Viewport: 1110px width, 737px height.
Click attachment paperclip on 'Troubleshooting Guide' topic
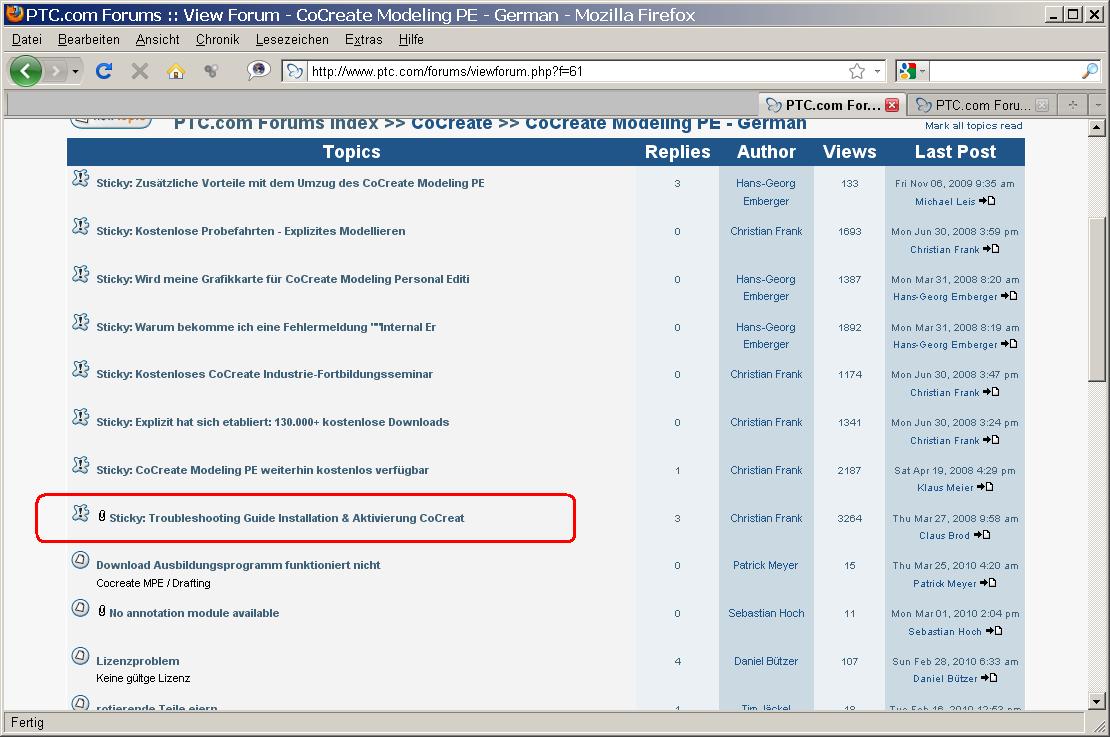pos(102,516)
